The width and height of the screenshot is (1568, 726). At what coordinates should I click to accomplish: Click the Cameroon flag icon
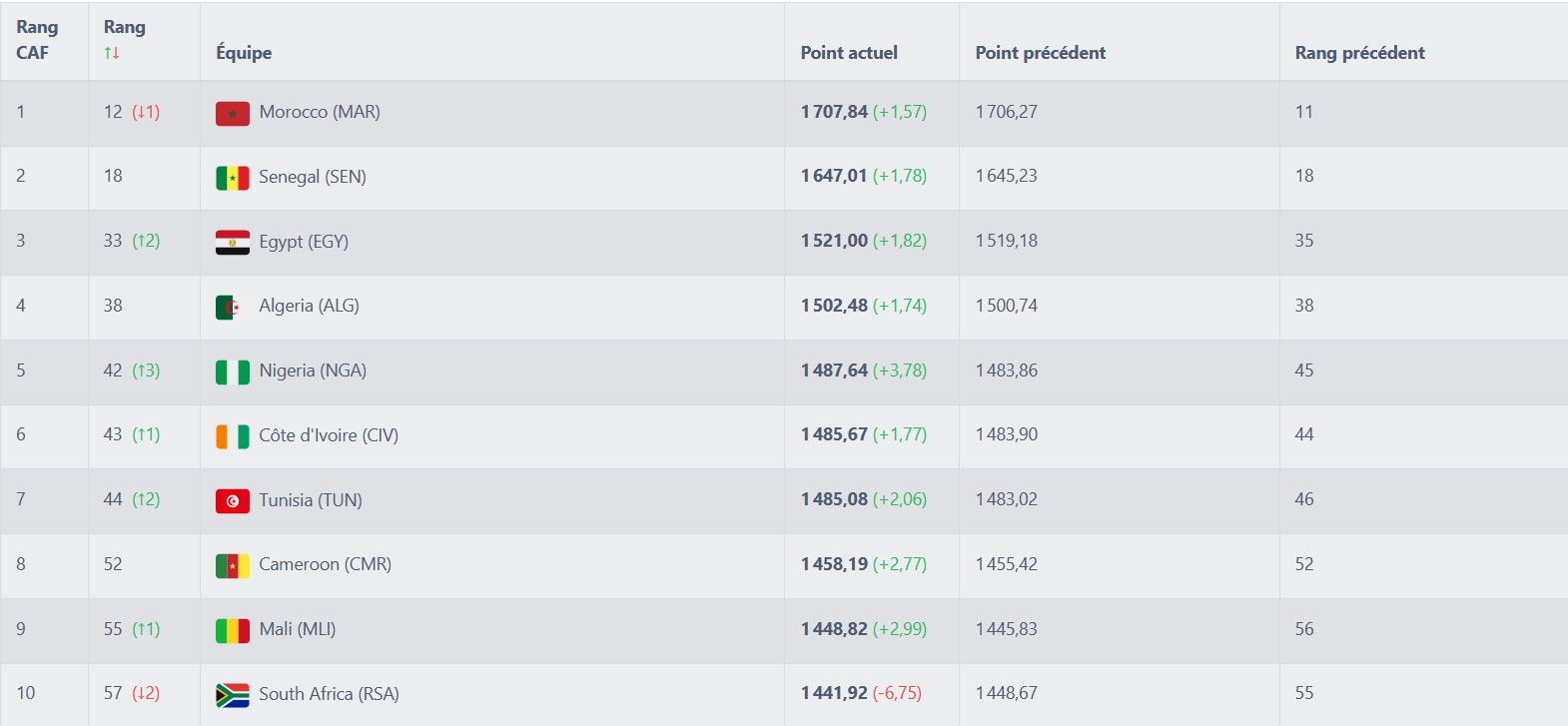click(232, 565)
